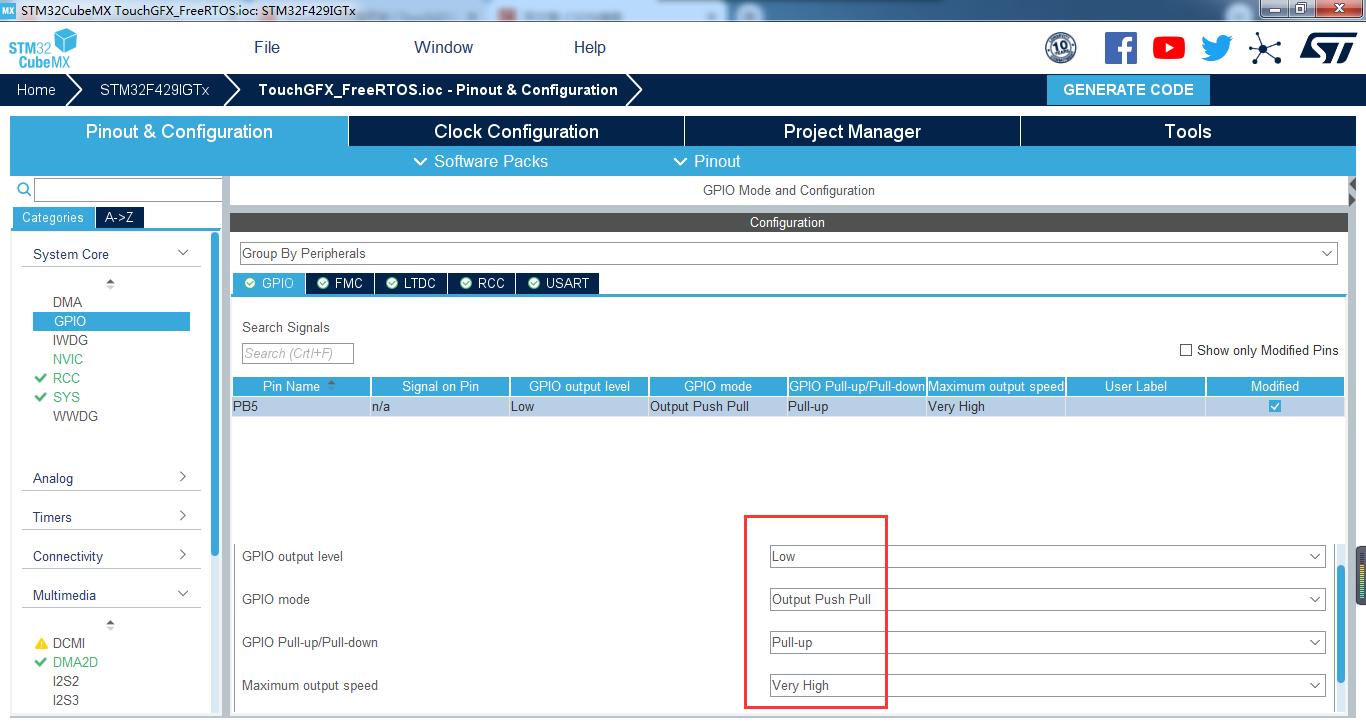1366x723 pixels.
Task: Open the Window menu
Action: [444, 47]
